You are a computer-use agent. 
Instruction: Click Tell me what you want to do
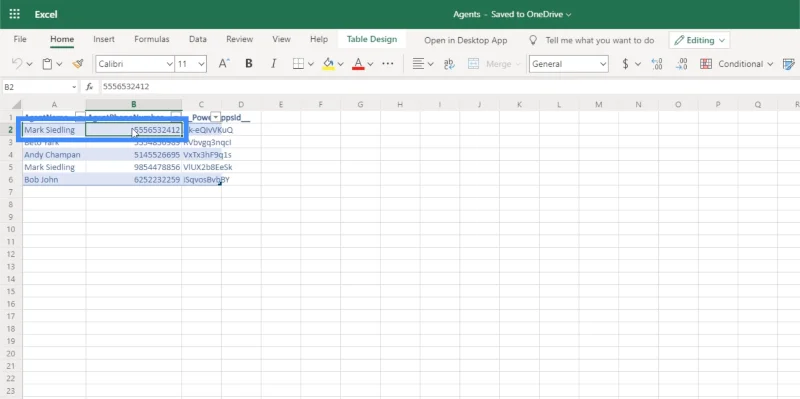point(600,40)
